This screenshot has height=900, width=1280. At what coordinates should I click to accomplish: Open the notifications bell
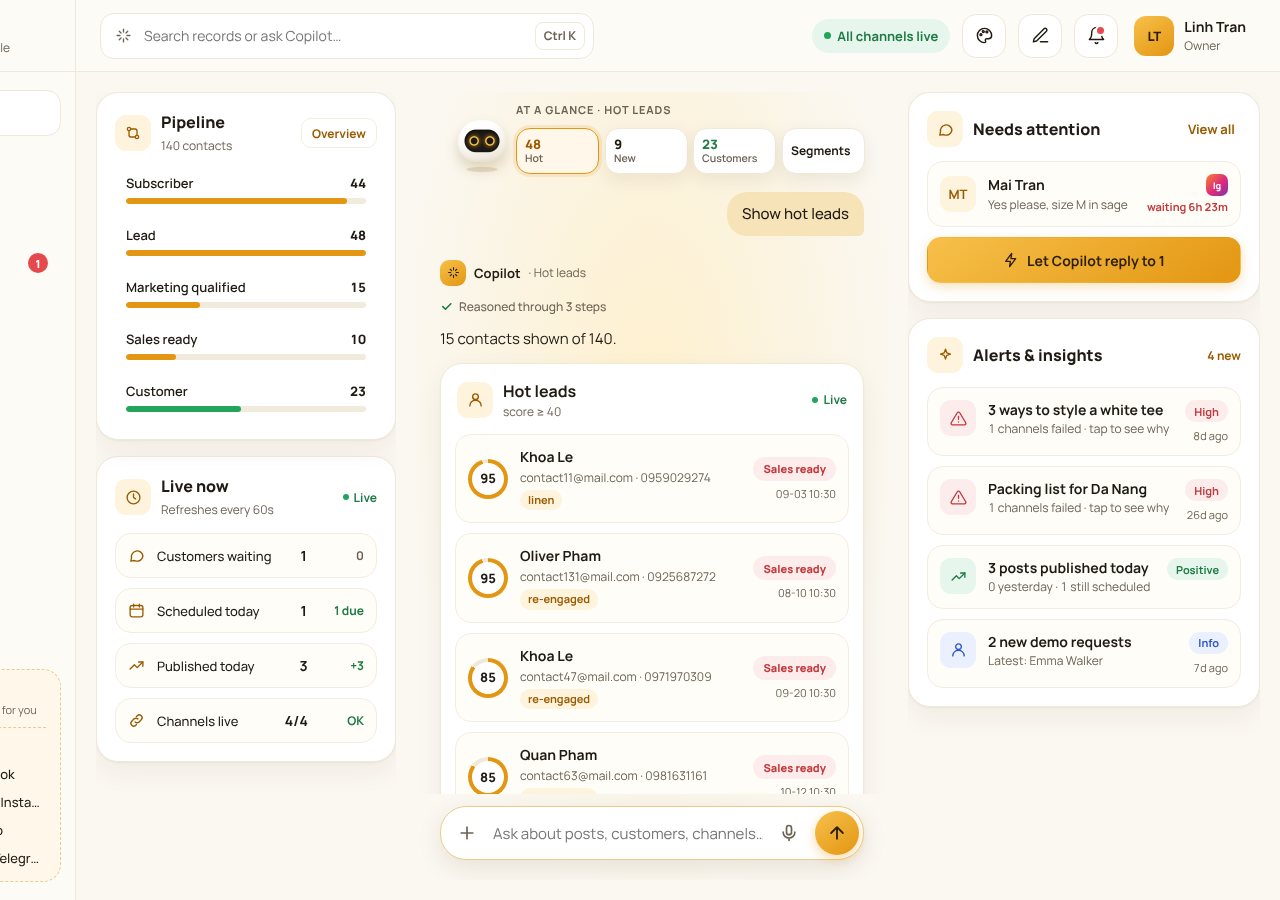tap(1096, 36)
